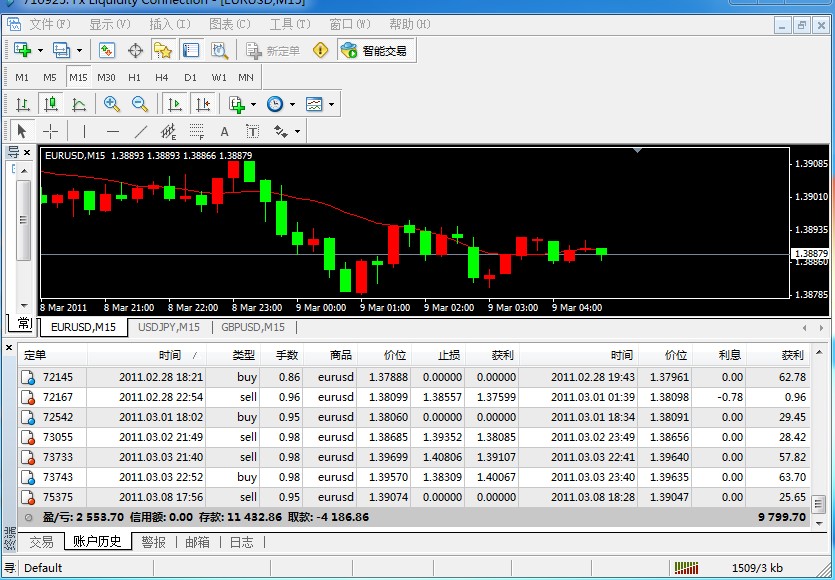Switch to the 交易 terminal tab

(x=41, y=542)
